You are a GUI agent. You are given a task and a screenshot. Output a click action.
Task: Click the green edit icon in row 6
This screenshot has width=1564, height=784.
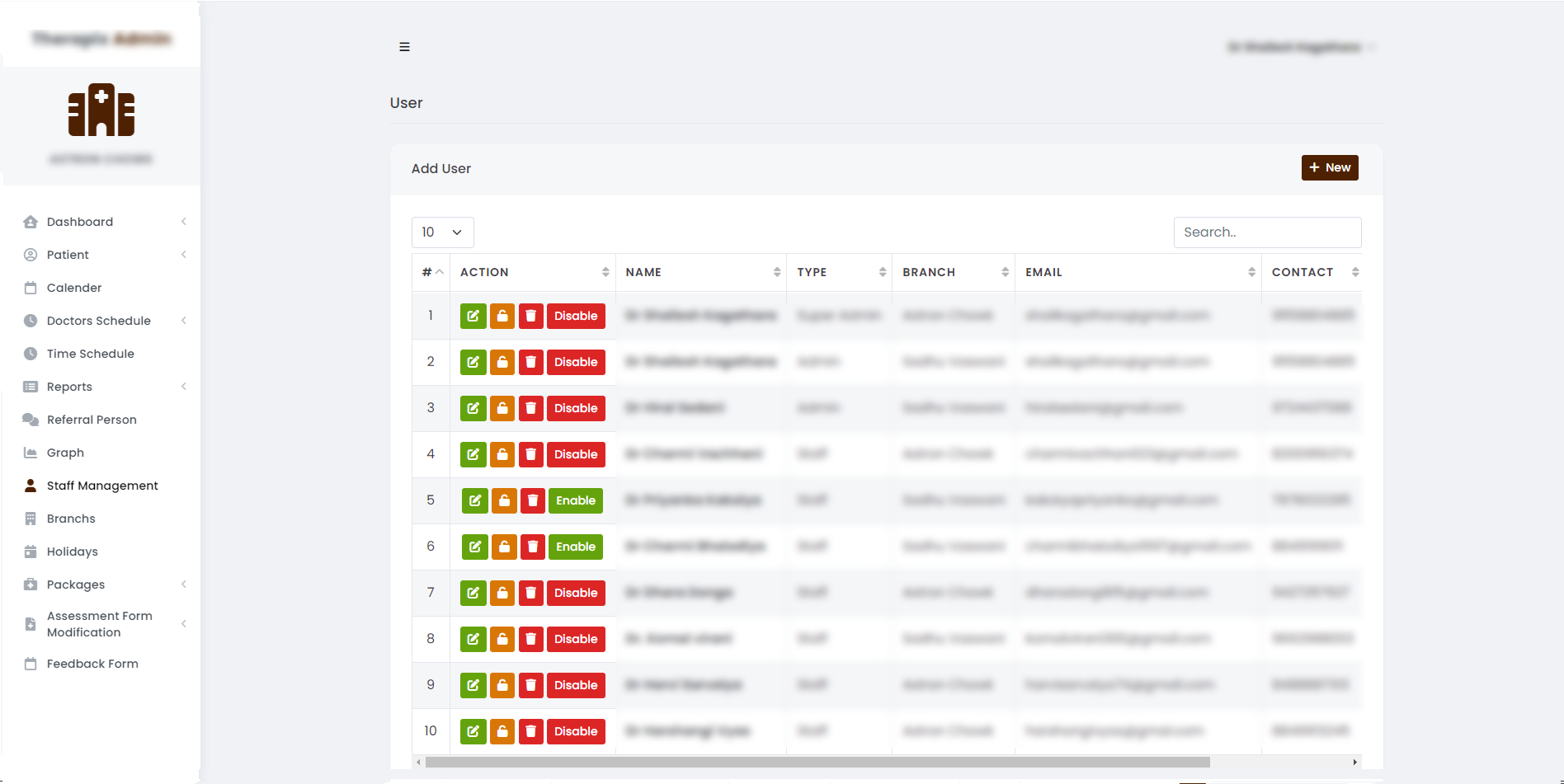[474, 547]
